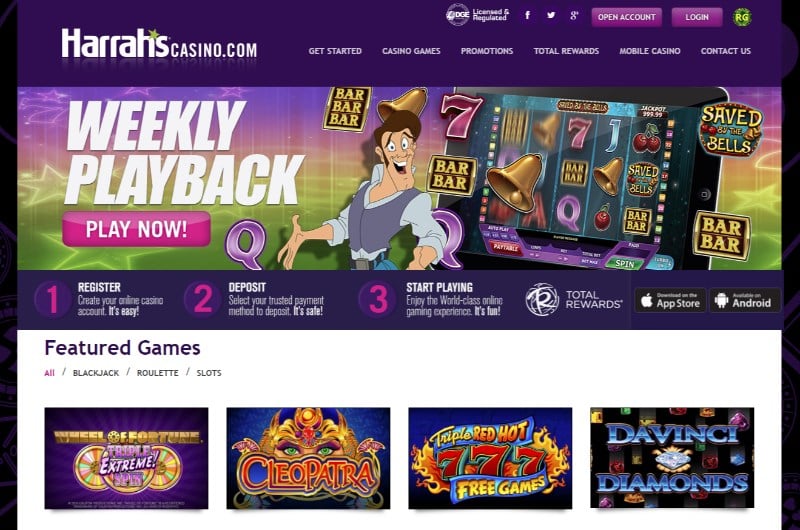Screen dimensions: 800x530
Task: Open the Mobile Casino page
Action: point(649,51)
